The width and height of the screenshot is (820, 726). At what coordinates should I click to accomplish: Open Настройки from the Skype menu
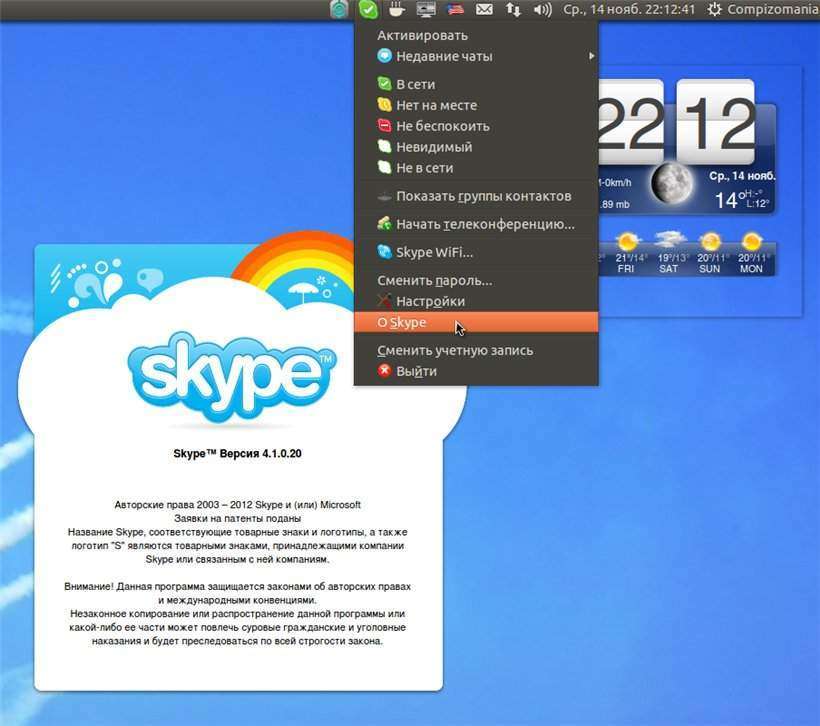476,301
